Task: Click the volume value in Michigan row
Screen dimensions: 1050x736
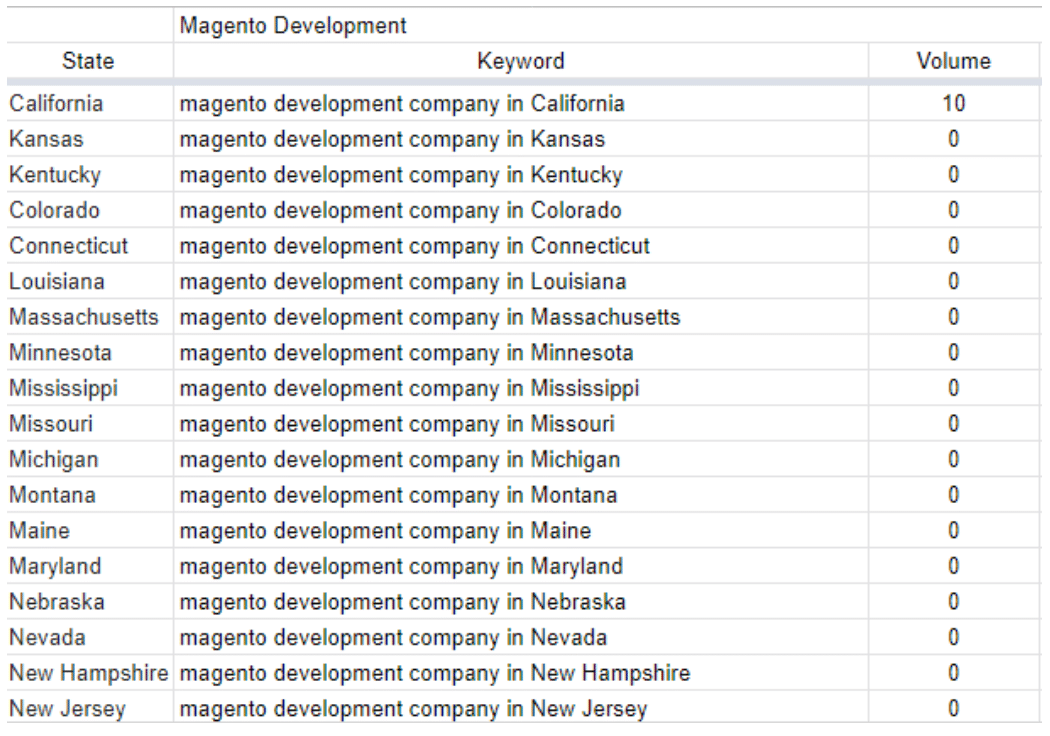Action: coord(954,459)
